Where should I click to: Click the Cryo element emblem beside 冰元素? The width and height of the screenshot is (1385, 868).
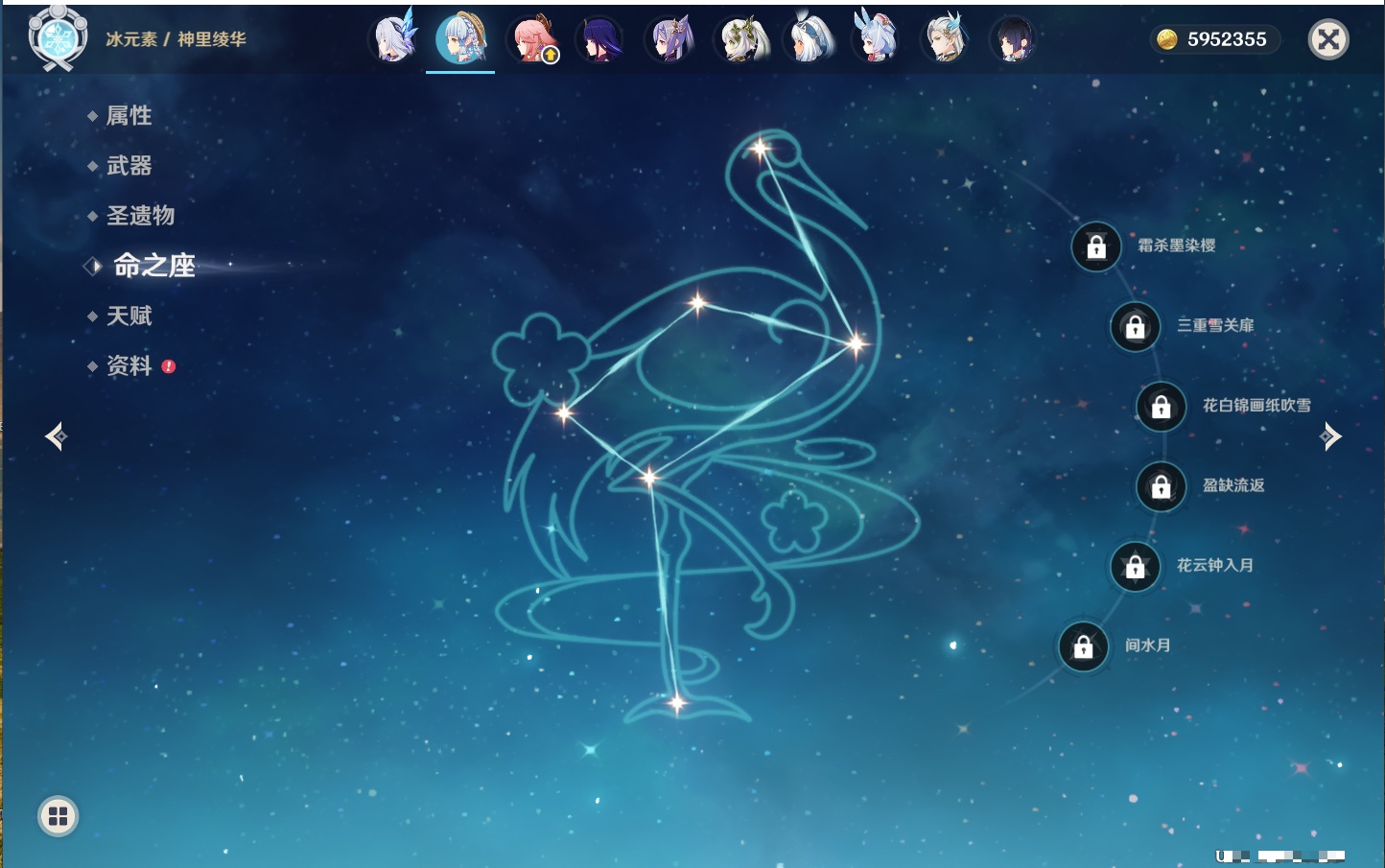[58, 38]
